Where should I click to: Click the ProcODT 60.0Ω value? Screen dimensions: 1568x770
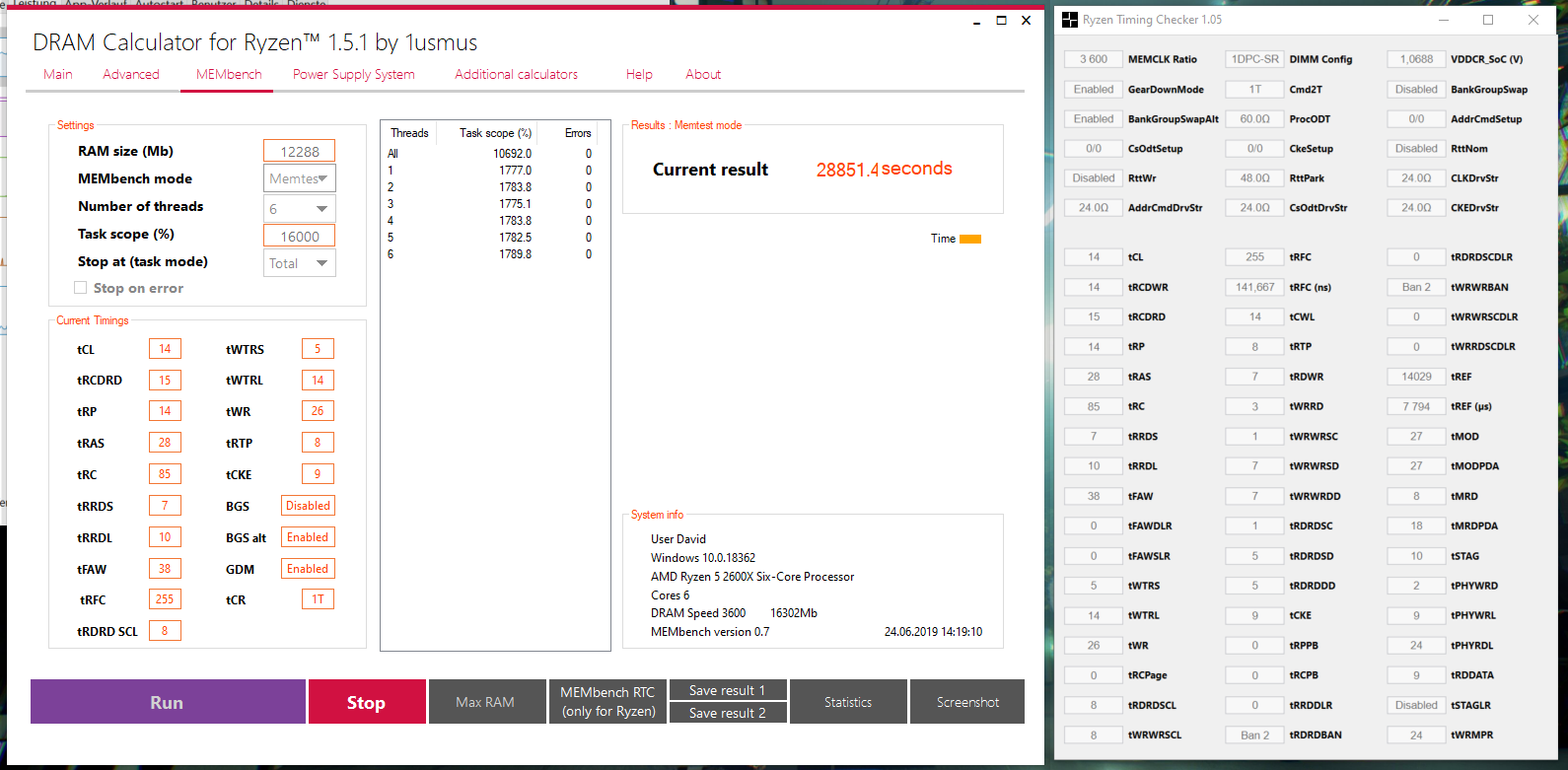pos(1254,118)
